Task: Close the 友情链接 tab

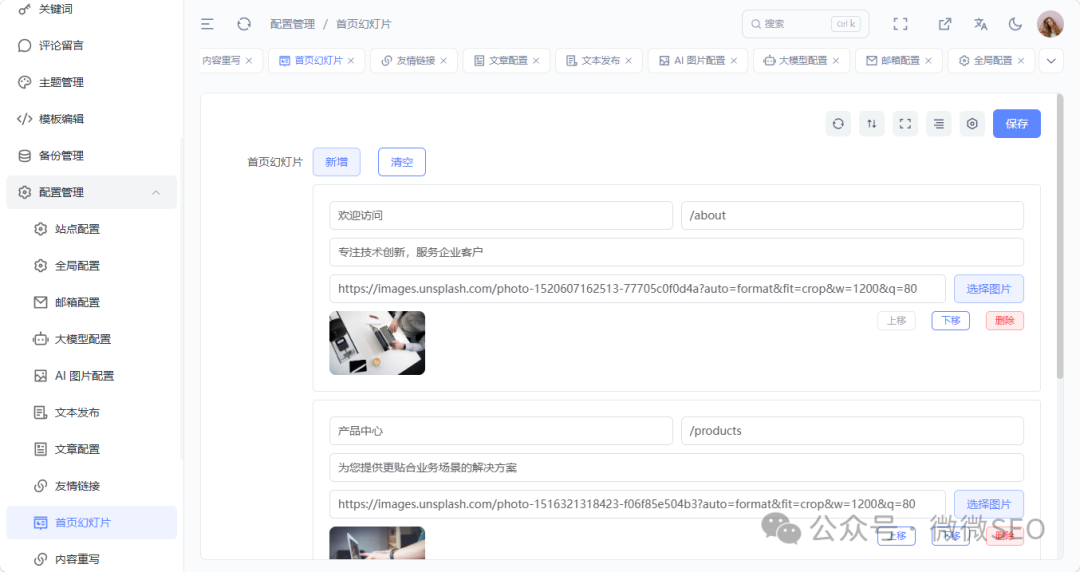Action: point(444,61)
